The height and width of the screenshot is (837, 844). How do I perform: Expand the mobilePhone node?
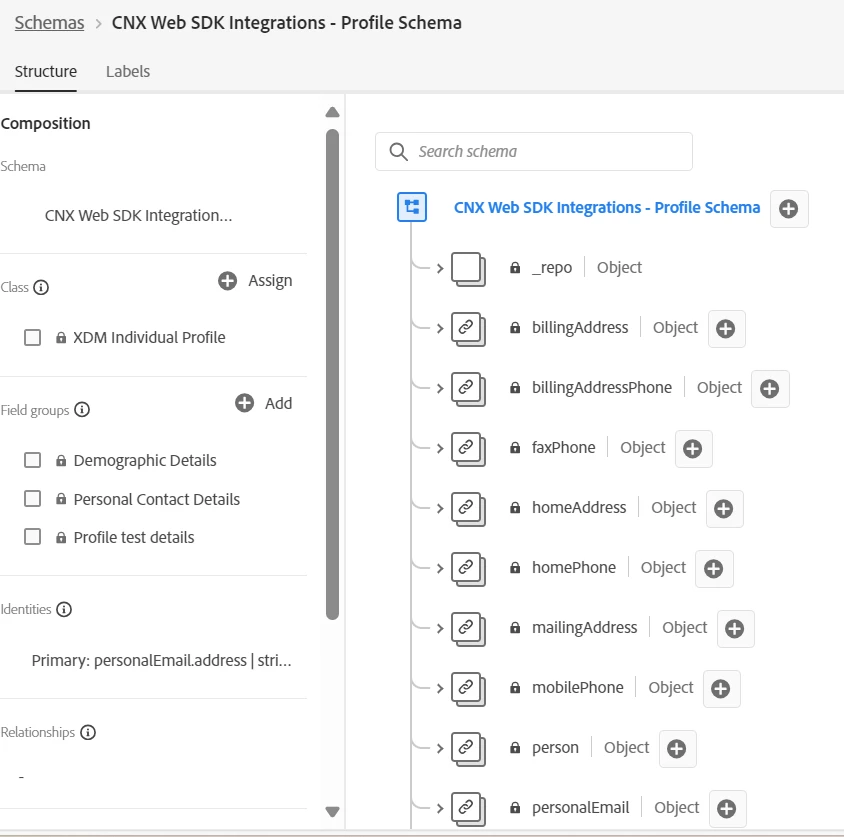click(440, 689)
